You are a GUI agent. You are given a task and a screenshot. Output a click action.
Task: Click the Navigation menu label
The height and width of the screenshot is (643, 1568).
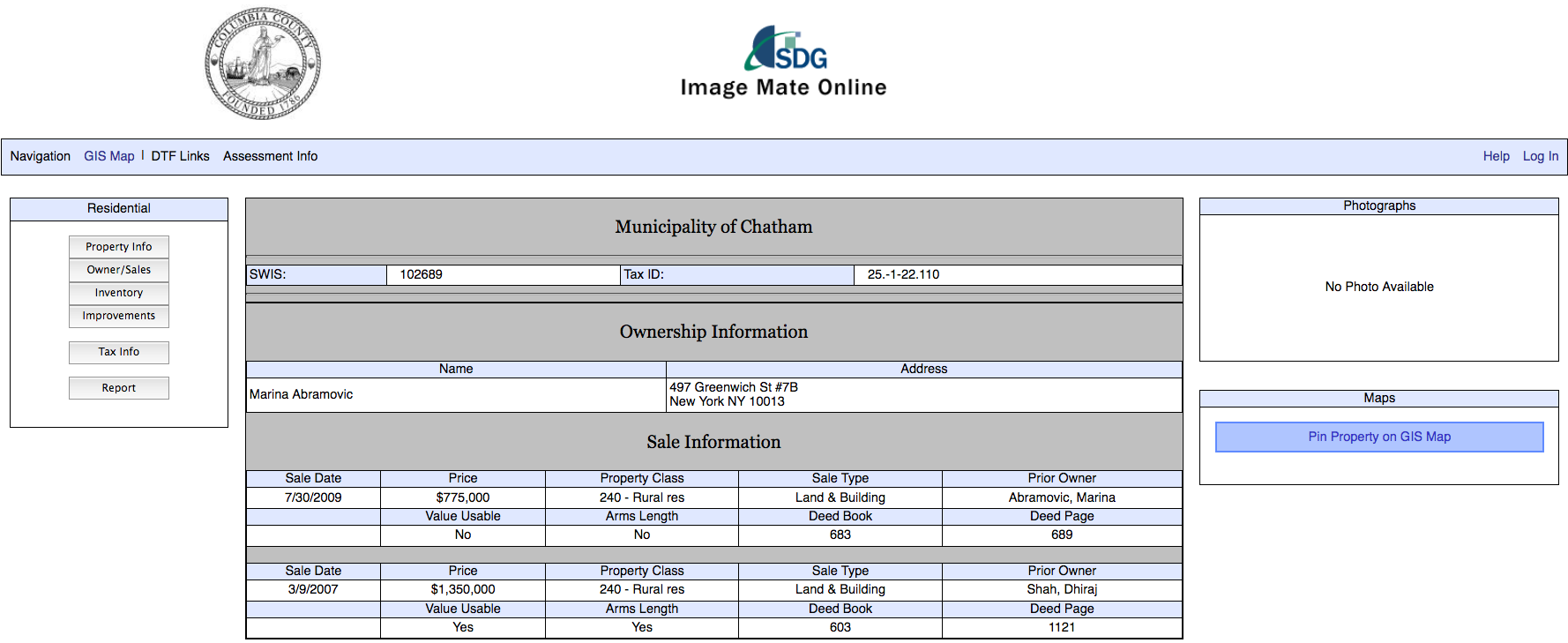pyautogui.click(x=41, y=156)
